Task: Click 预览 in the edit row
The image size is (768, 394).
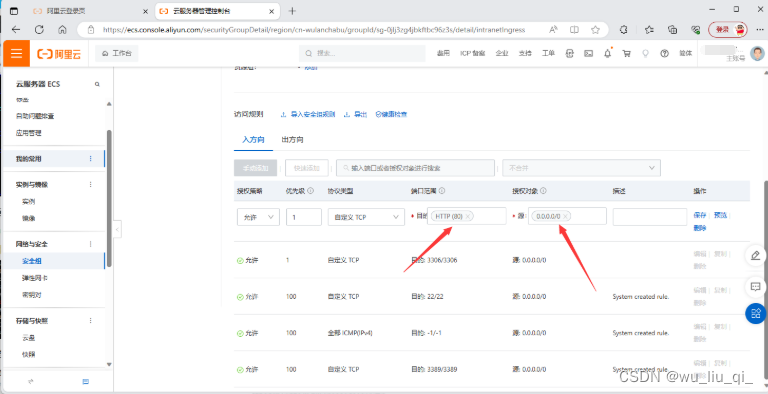Action: (x=720, y=215)
